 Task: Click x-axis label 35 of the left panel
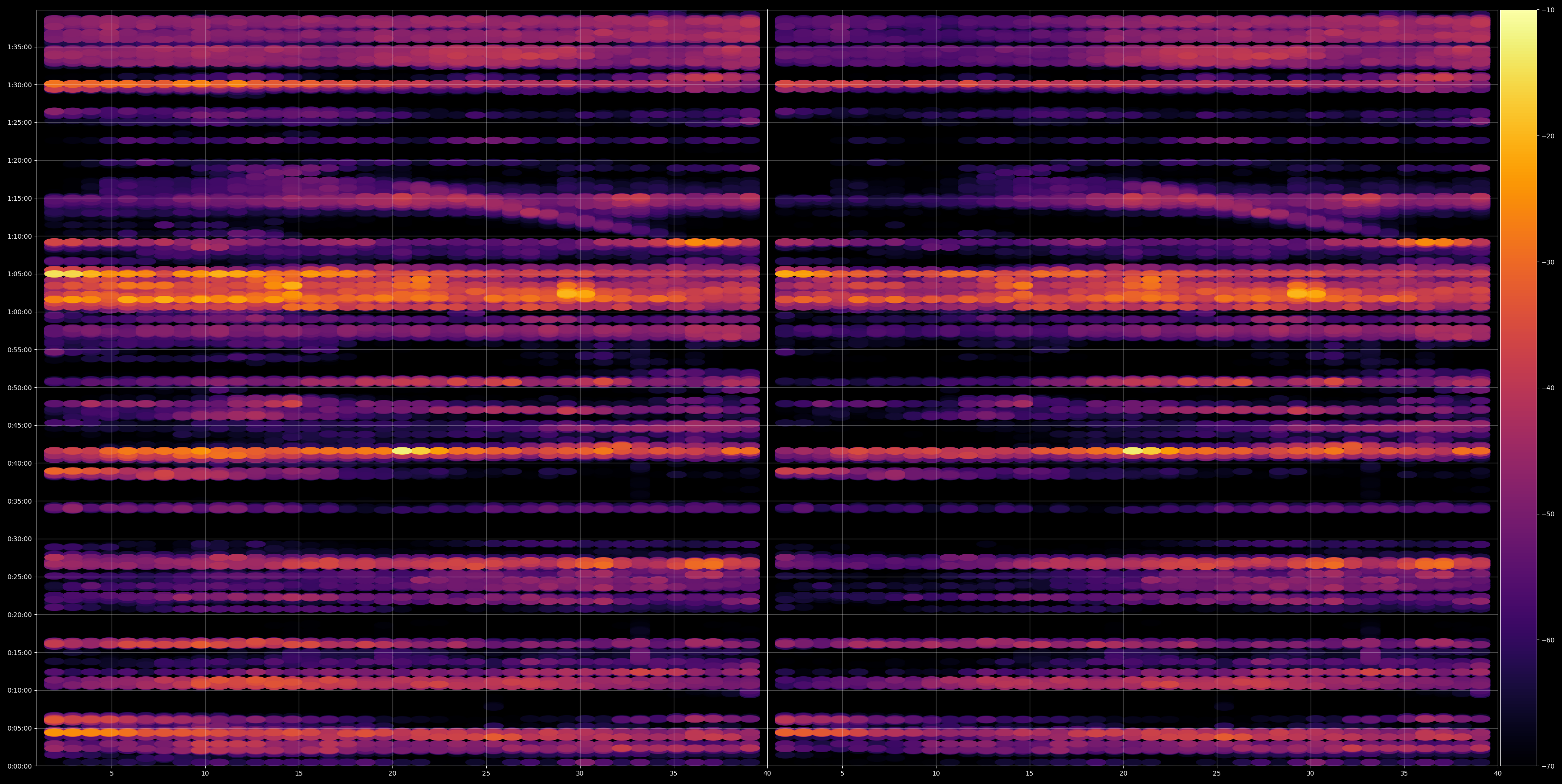click(x=674, y=774)
